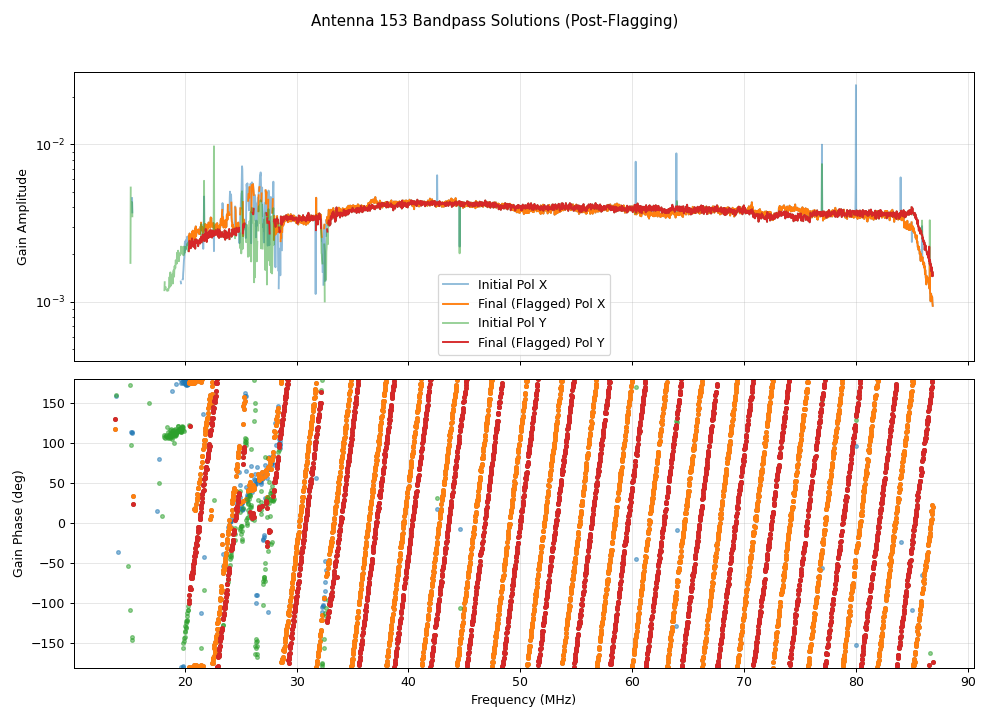Click the 150 tick label on phase axis

(53, 403)
